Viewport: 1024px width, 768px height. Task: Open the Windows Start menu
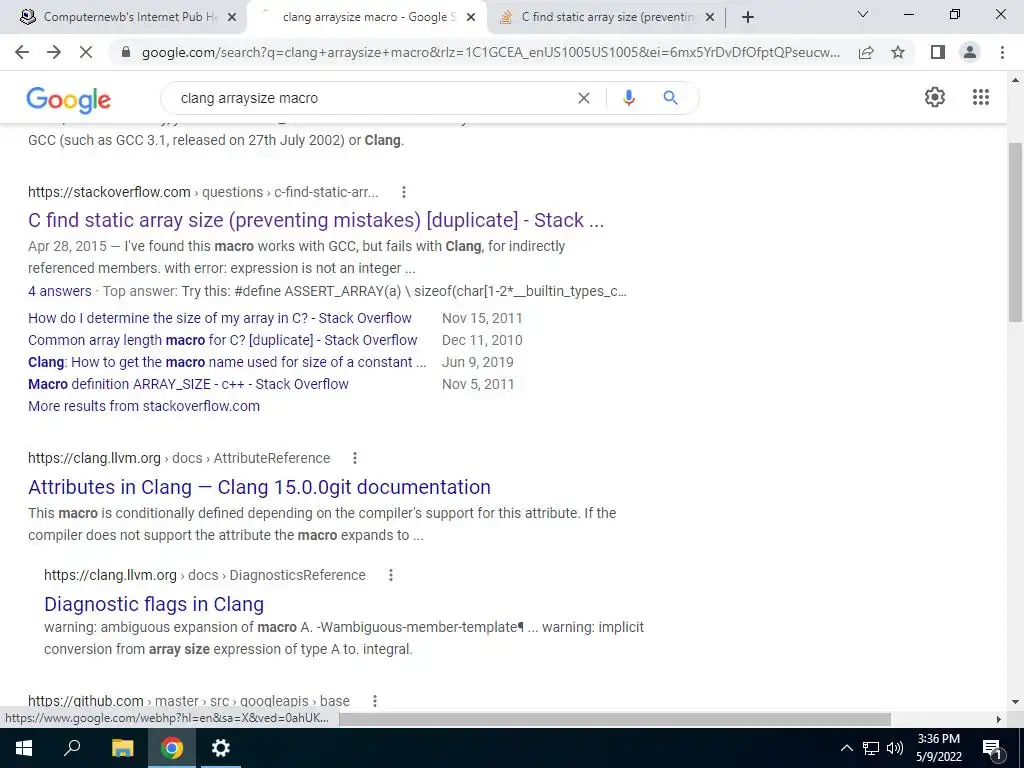pyautogui.click(x=24, y=748)
